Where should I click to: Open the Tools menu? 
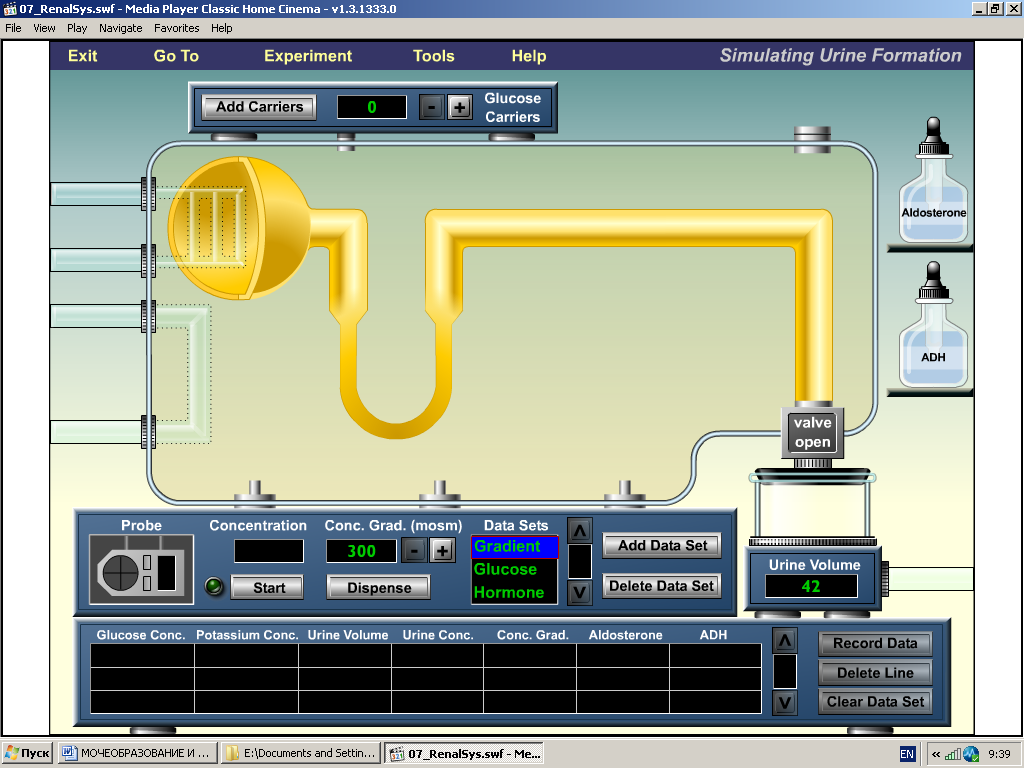click(x=434, y=56)
